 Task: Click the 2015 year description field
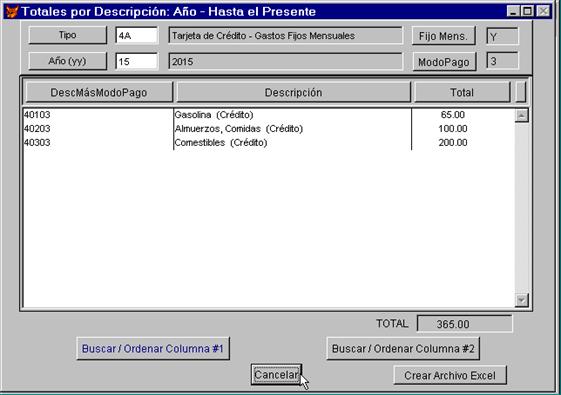[x=286, y=62]
